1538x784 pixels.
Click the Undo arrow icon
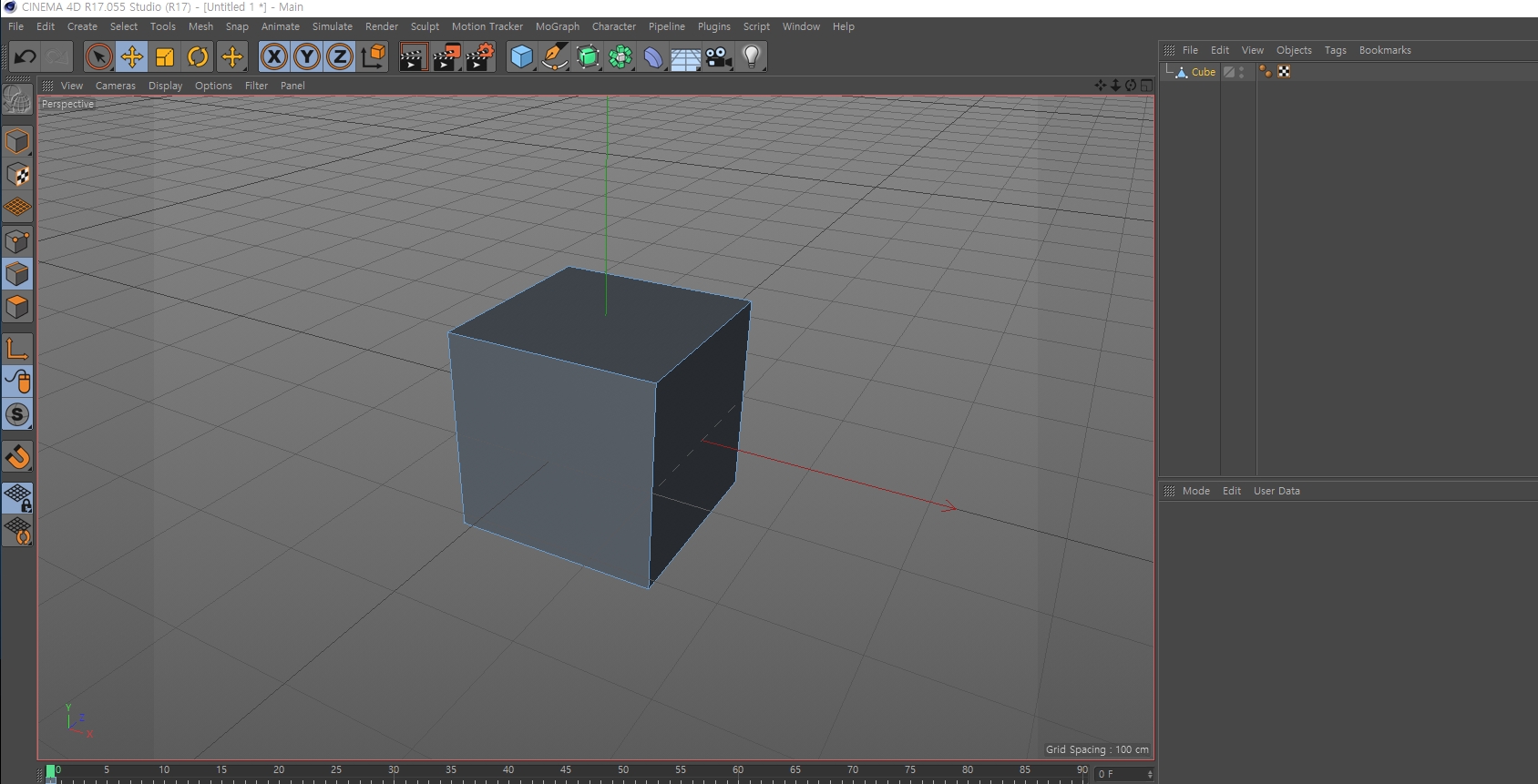click(25, 56)
